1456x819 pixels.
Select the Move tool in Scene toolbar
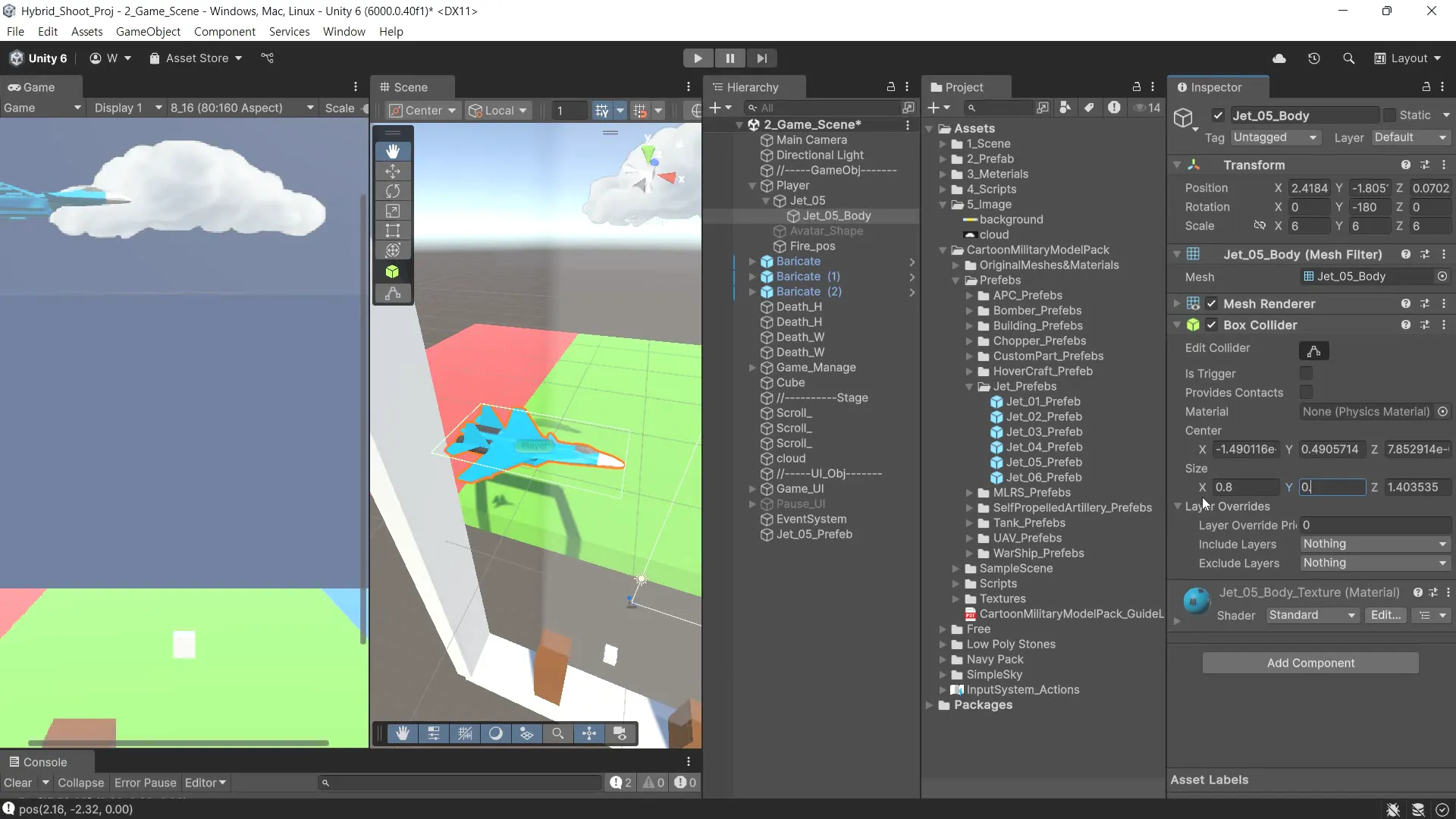point(393,171)
